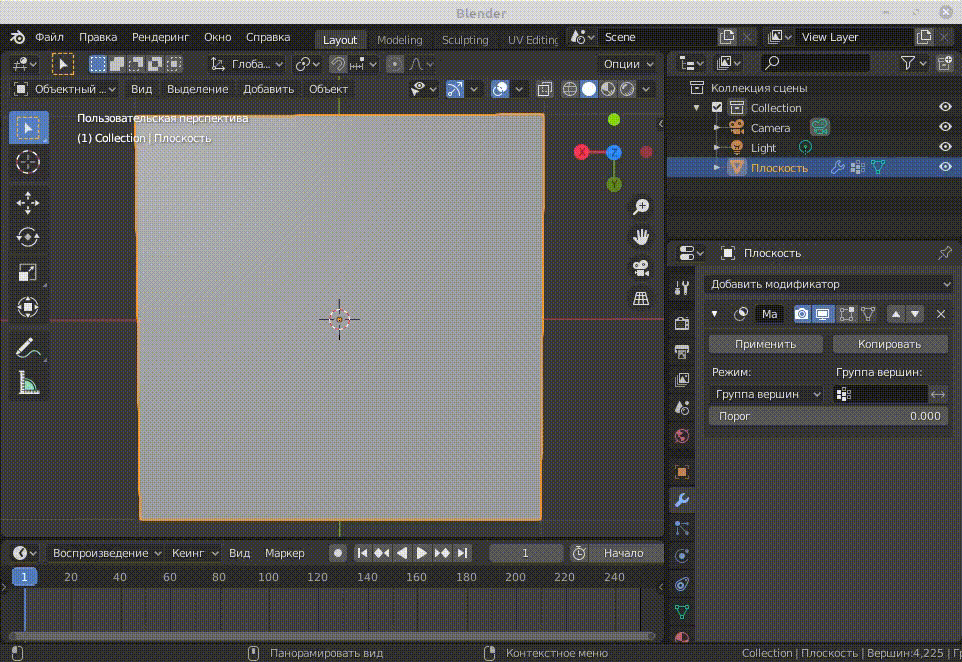Select the Scale tool
The image size is (962, 662).
coord(28,272)
